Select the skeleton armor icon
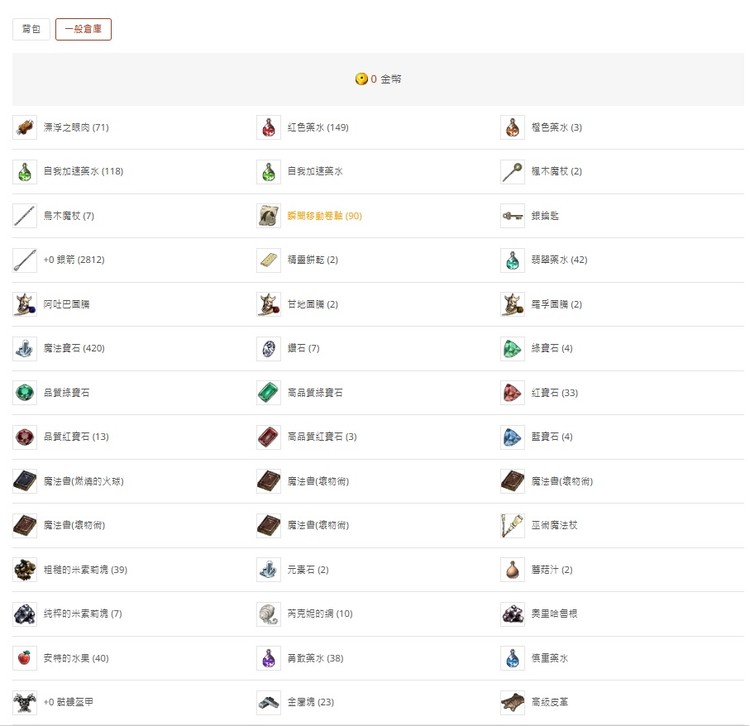This screenshot has height=726, width=750. [24, 702]
